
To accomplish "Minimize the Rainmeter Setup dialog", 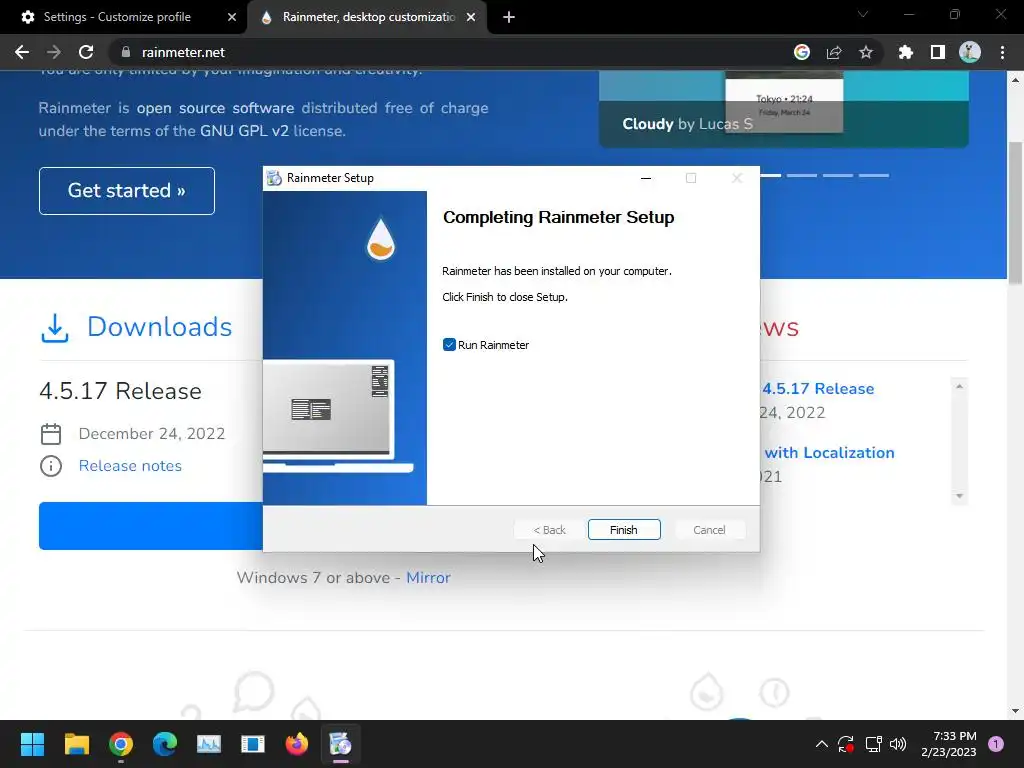I will tap(646, 178).
